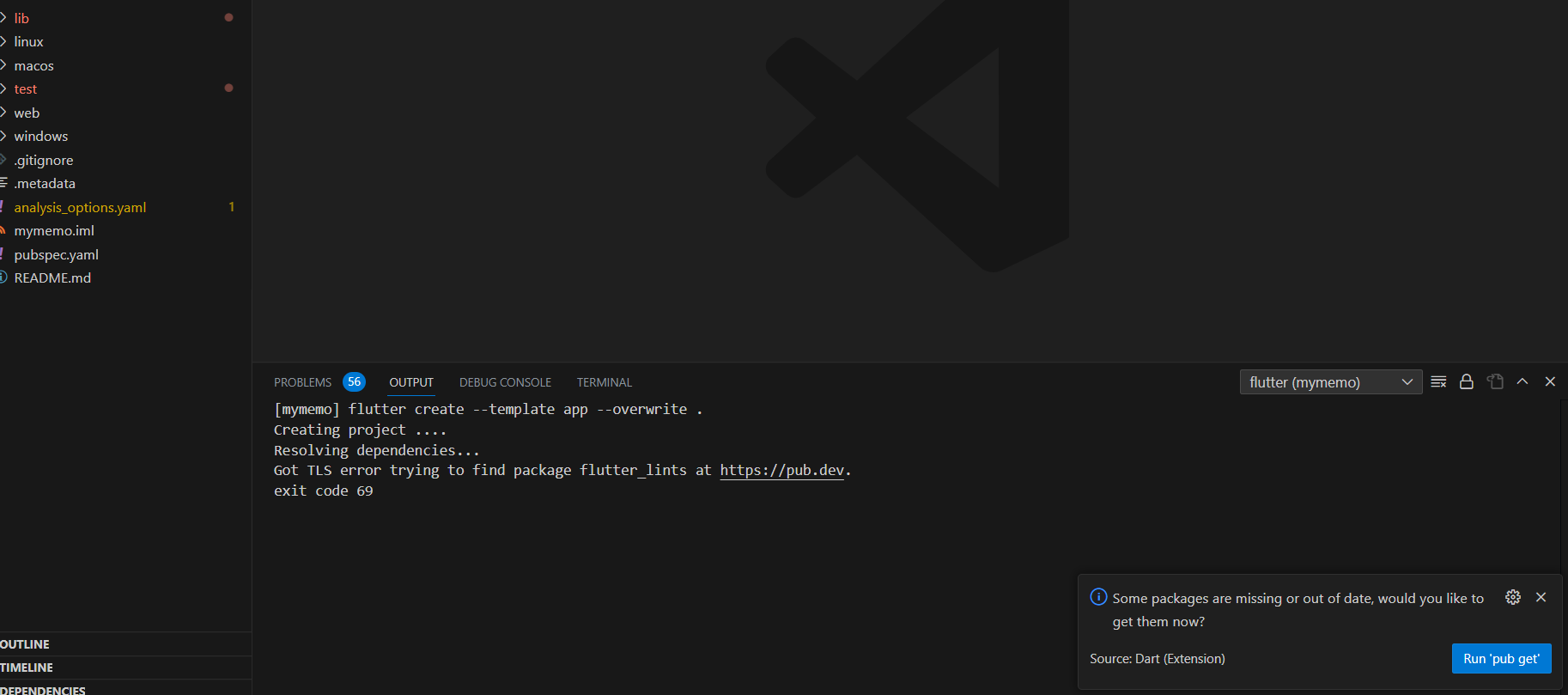This screenshot has width=1568, height=695.
Task: Expand the DEPENDENCIES section
Action: [x=125, y=689]
